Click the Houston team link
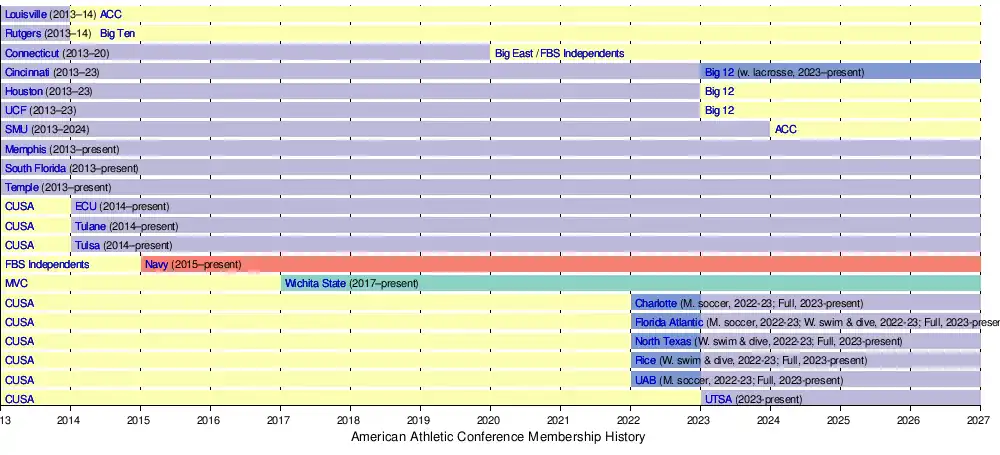1000x455 pixels. pos(24,91)
